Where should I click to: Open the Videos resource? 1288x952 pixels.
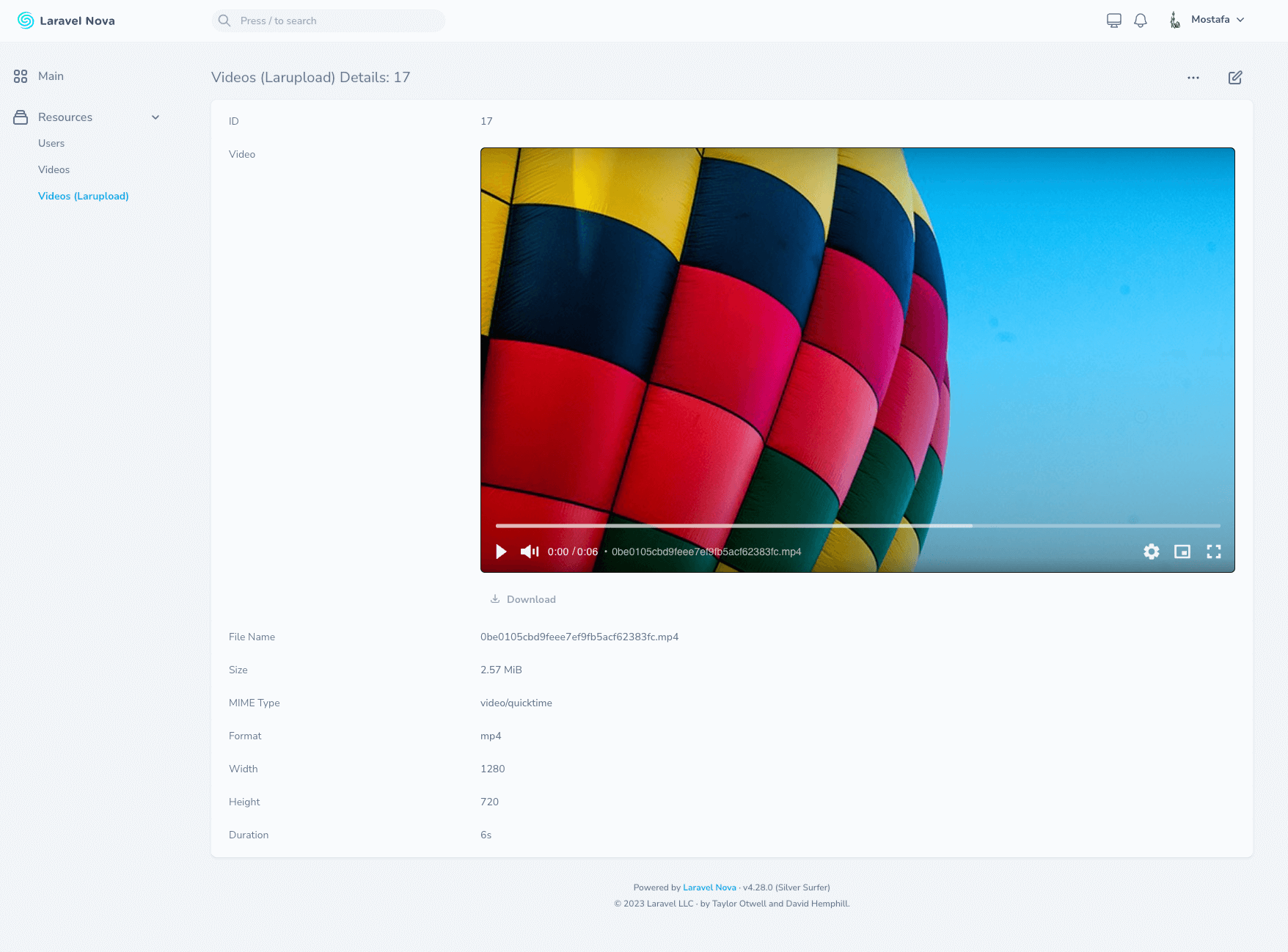point(54,169)
